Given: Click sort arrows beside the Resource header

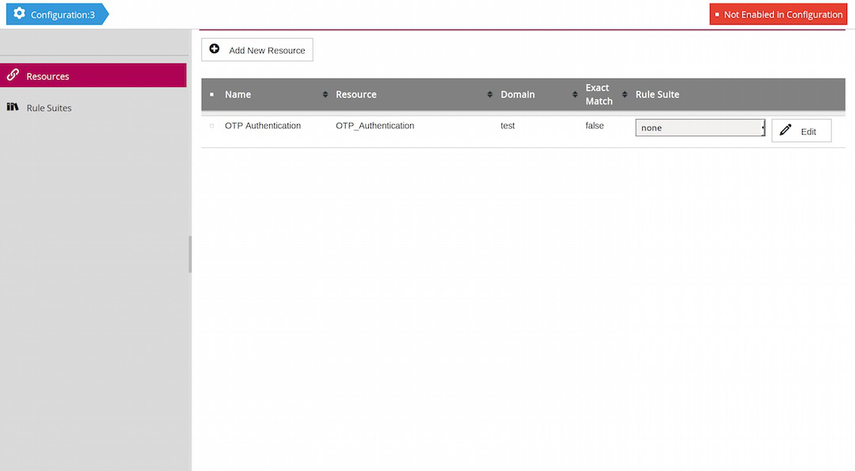Looking at the screenshot, I should pyautogui.click(x=490, y=94).
